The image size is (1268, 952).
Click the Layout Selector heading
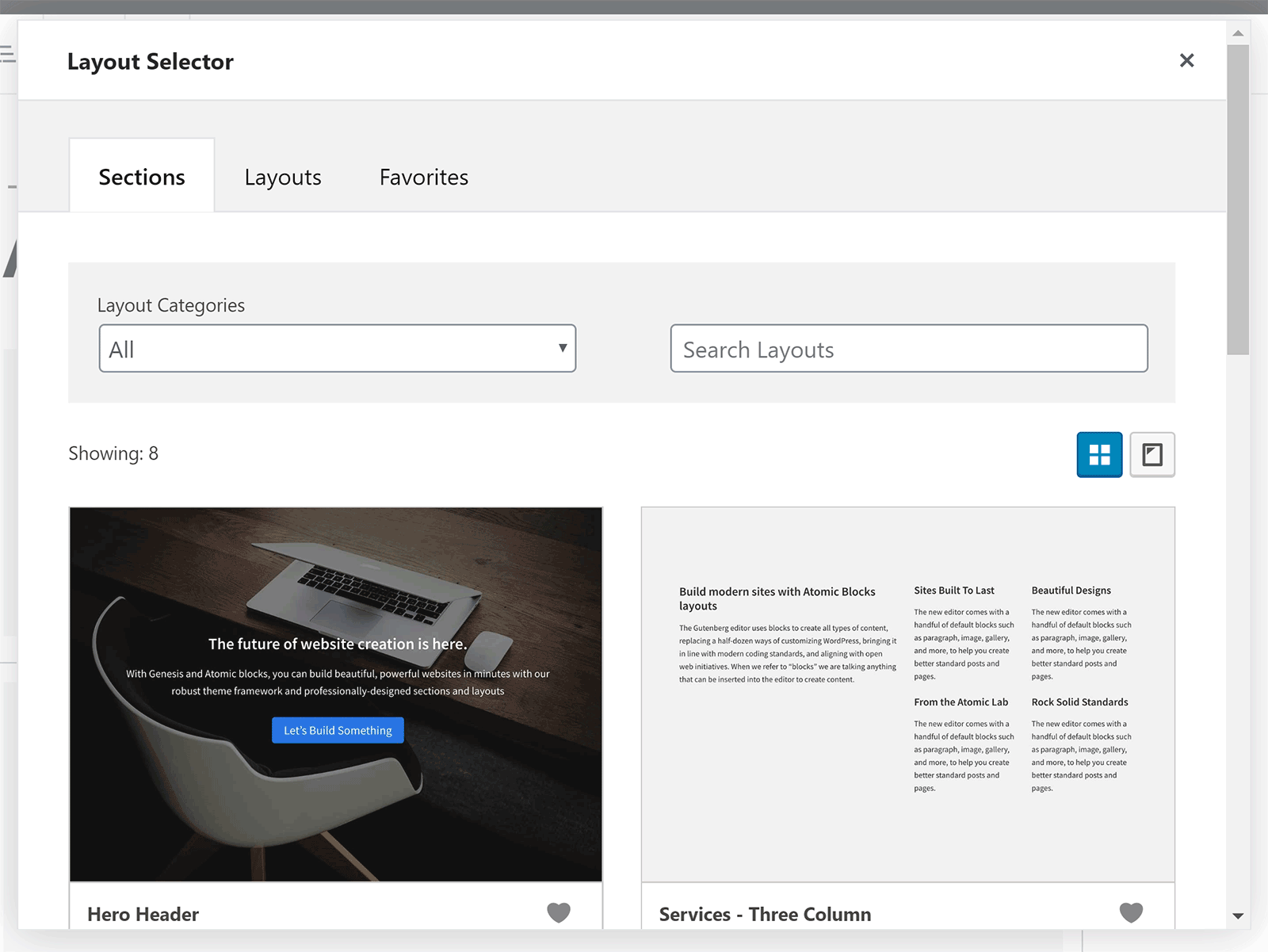(151, 62)
